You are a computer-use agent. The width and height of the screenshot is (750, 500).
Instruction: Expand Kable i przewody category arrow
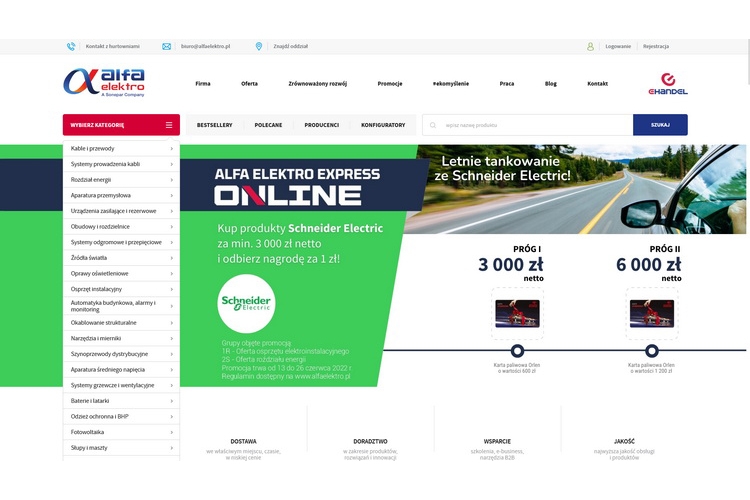[172, 149]
